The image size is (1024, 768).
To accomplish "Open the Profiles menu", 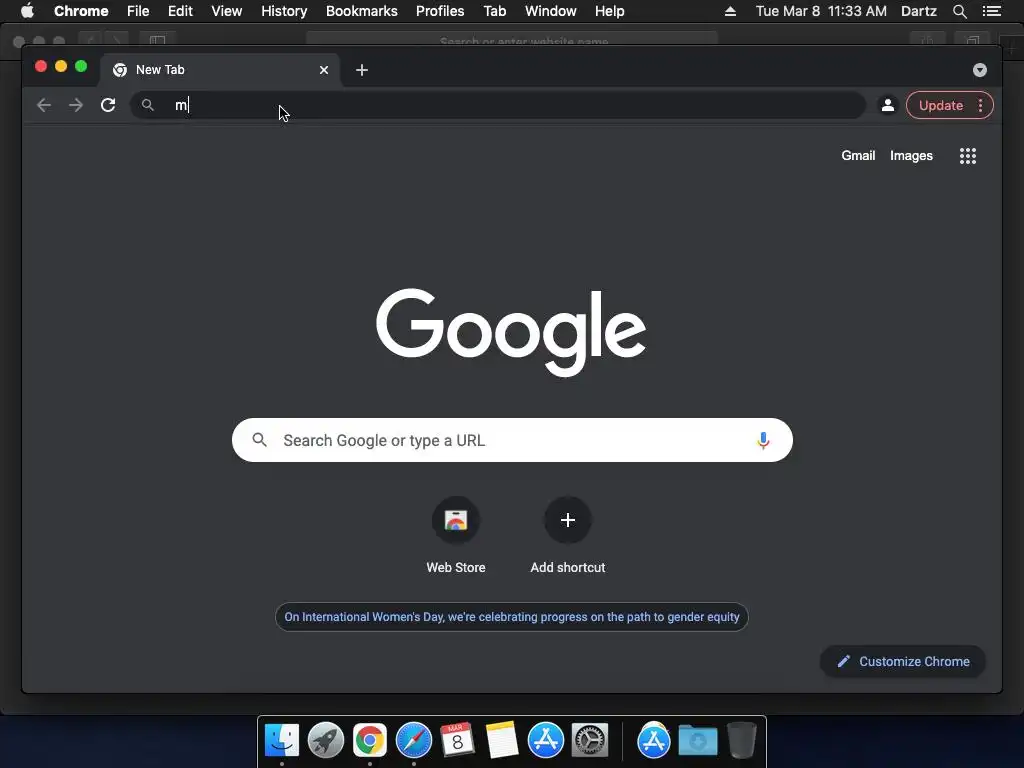I will (440, 11).
